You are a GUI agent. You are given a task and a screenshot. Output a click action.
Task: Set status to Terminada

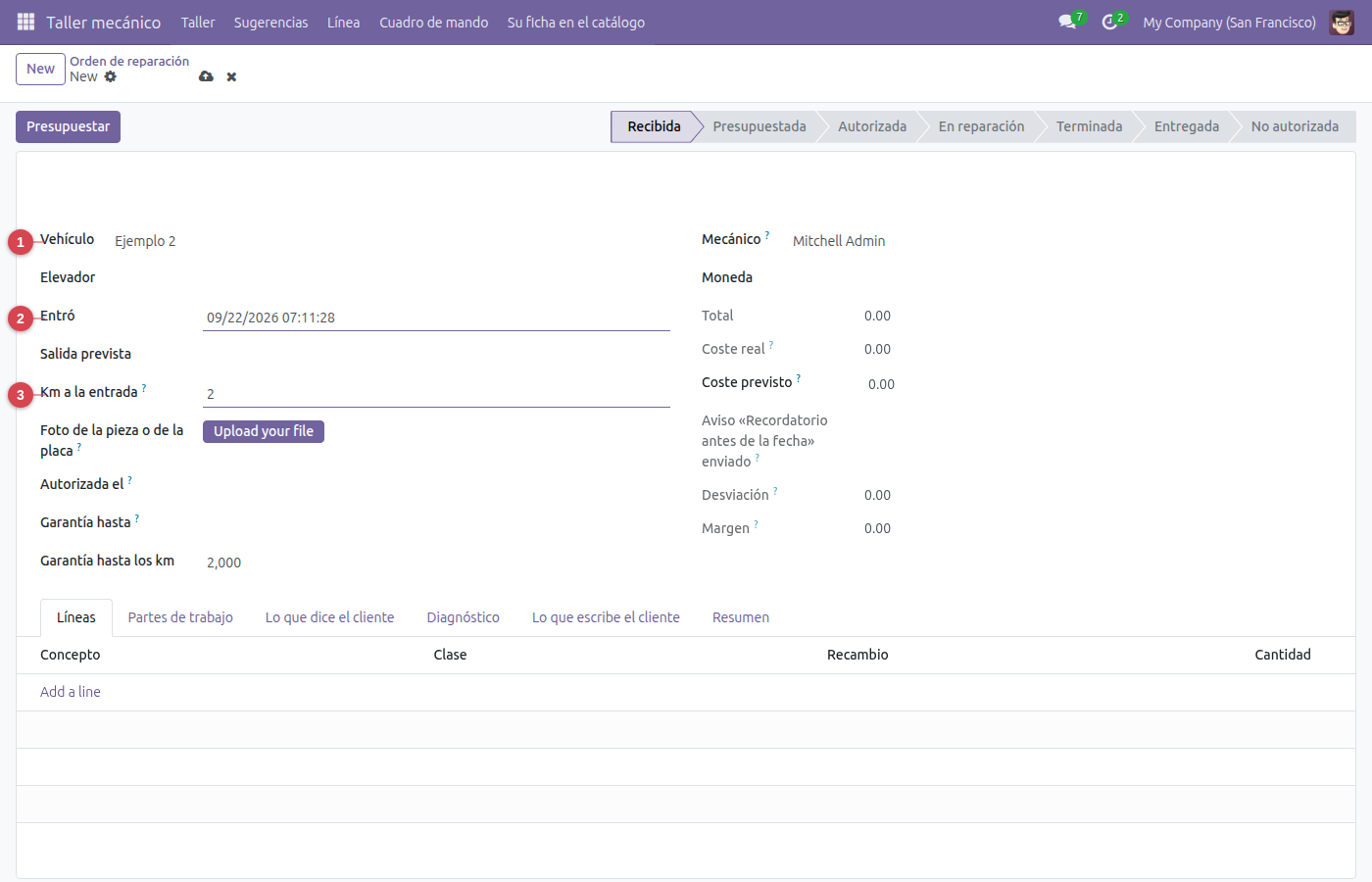click(x=1090, y=126)
